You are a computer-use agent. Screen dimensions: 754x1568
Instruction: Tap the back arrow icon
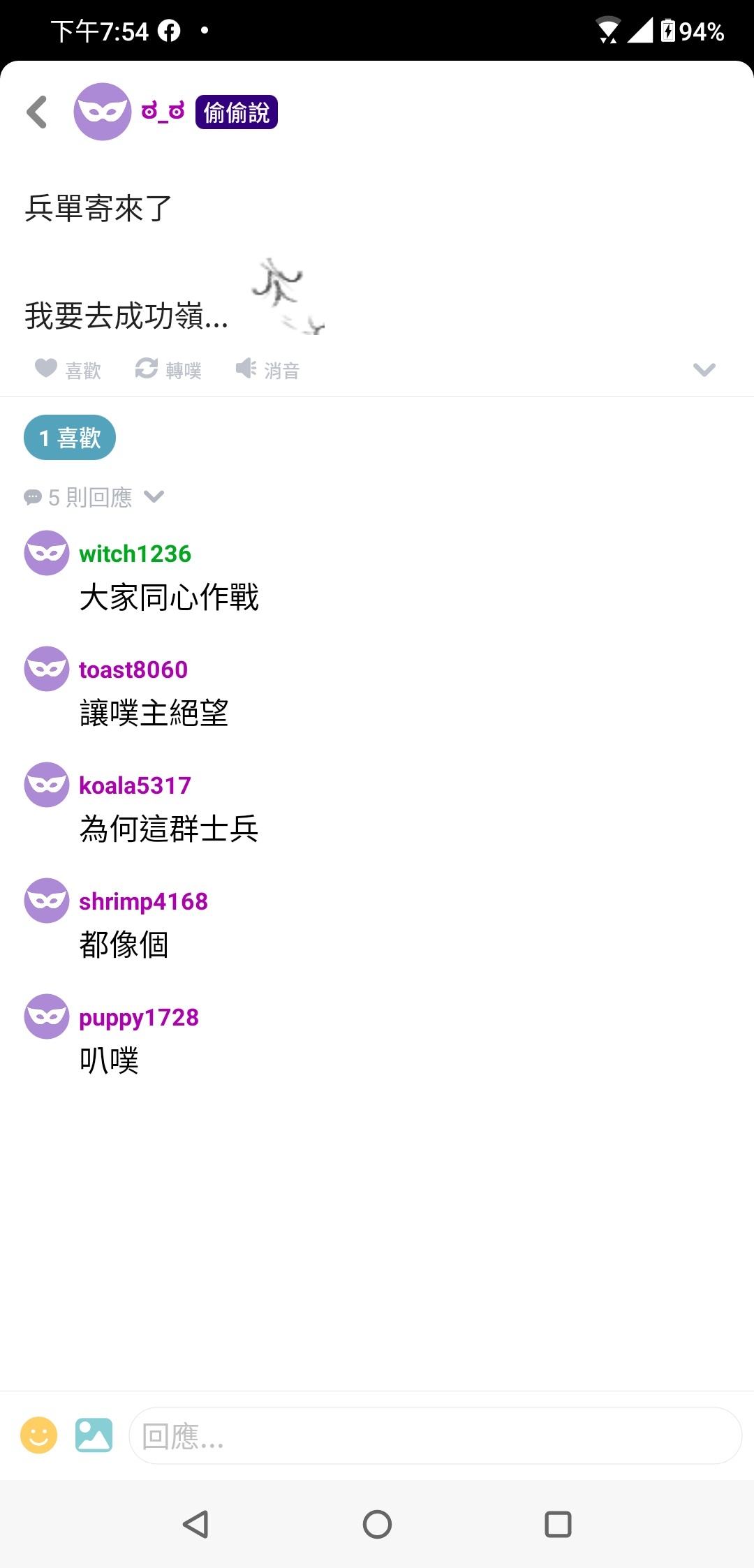pyautogui.click(x=37, y=112)
